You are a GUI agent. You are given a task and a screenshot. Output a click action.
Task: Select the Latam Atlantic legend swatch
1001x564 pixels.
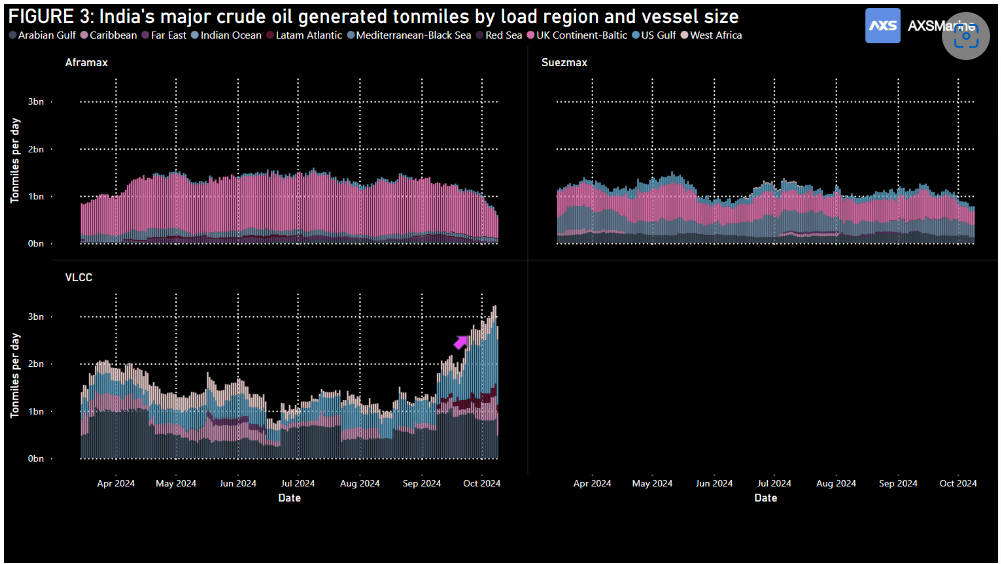coord(270,36)
